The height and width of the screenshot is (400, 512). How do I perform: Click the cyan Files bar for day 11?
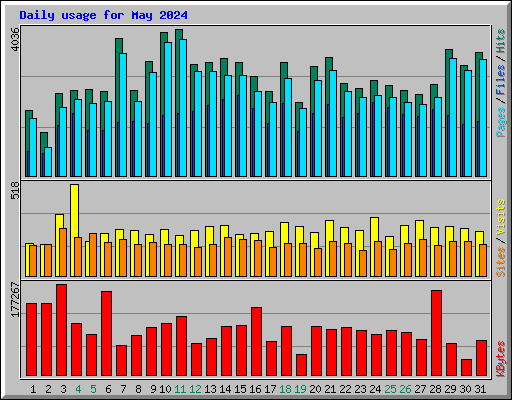[183, 108]
